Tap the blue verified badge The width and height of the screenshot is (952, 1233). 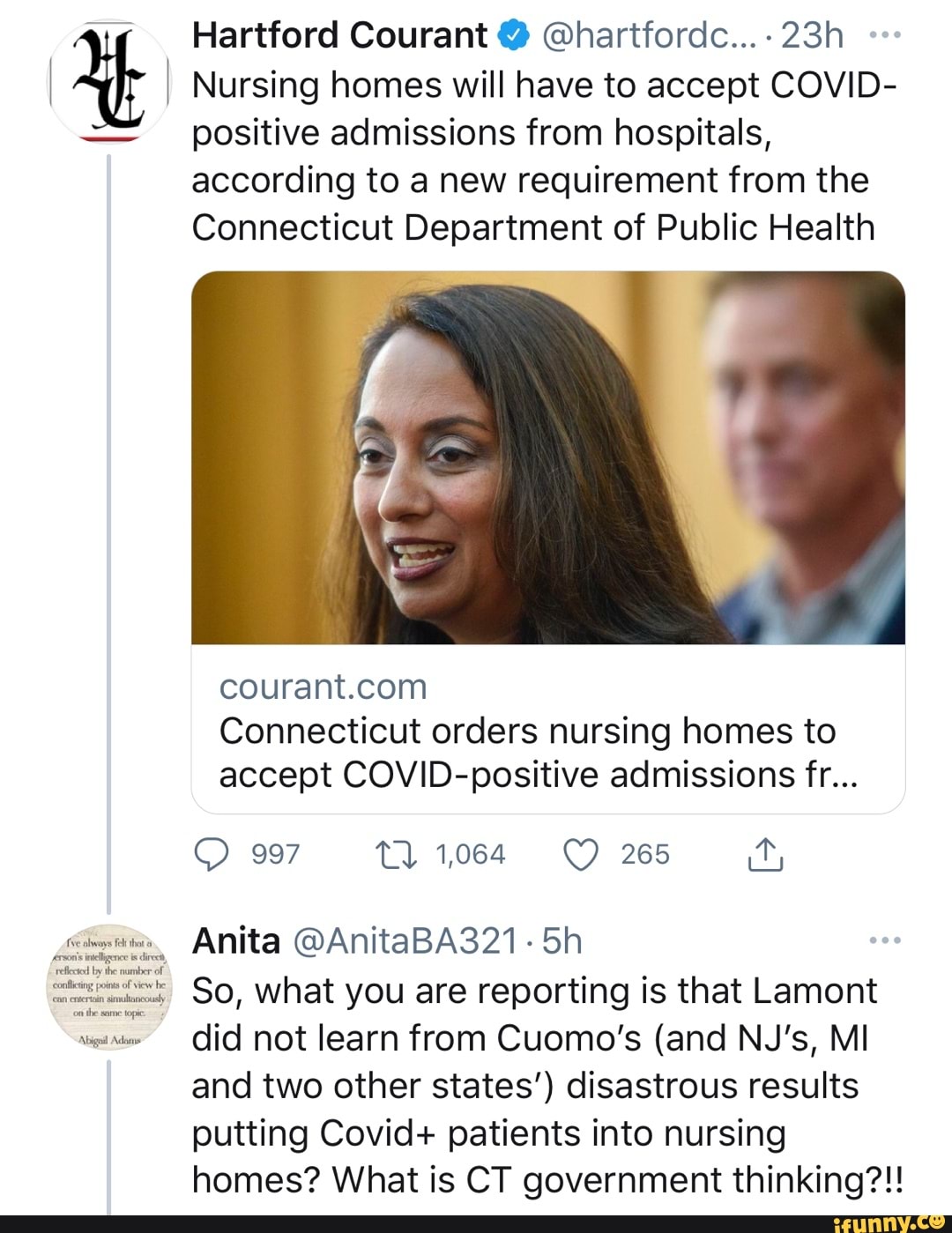coord(513,36)
